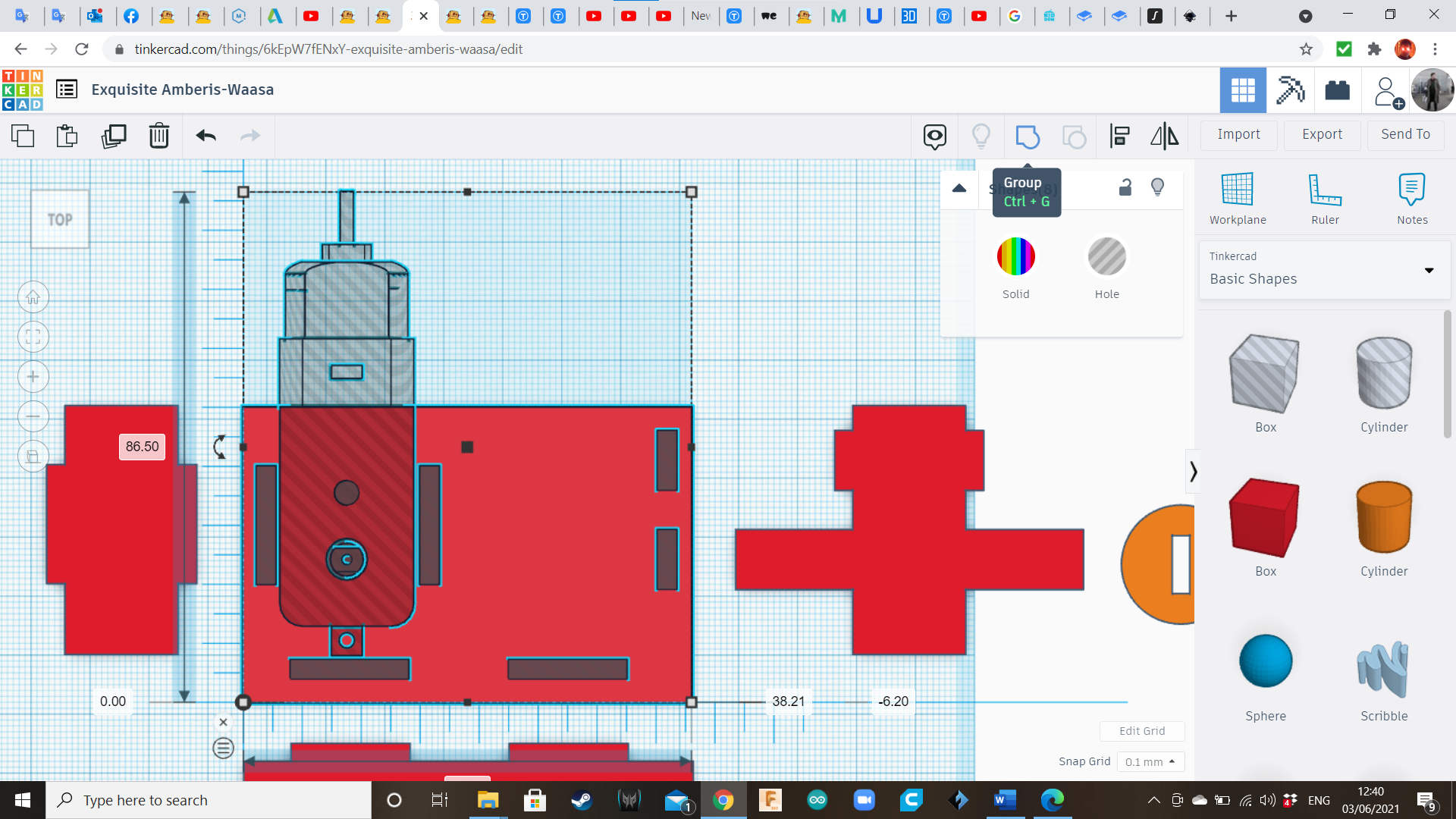Toggle the lock editing icon
Image resolution: width=1456 pixels, height=819 pixels.
[x=1125, y=187]
